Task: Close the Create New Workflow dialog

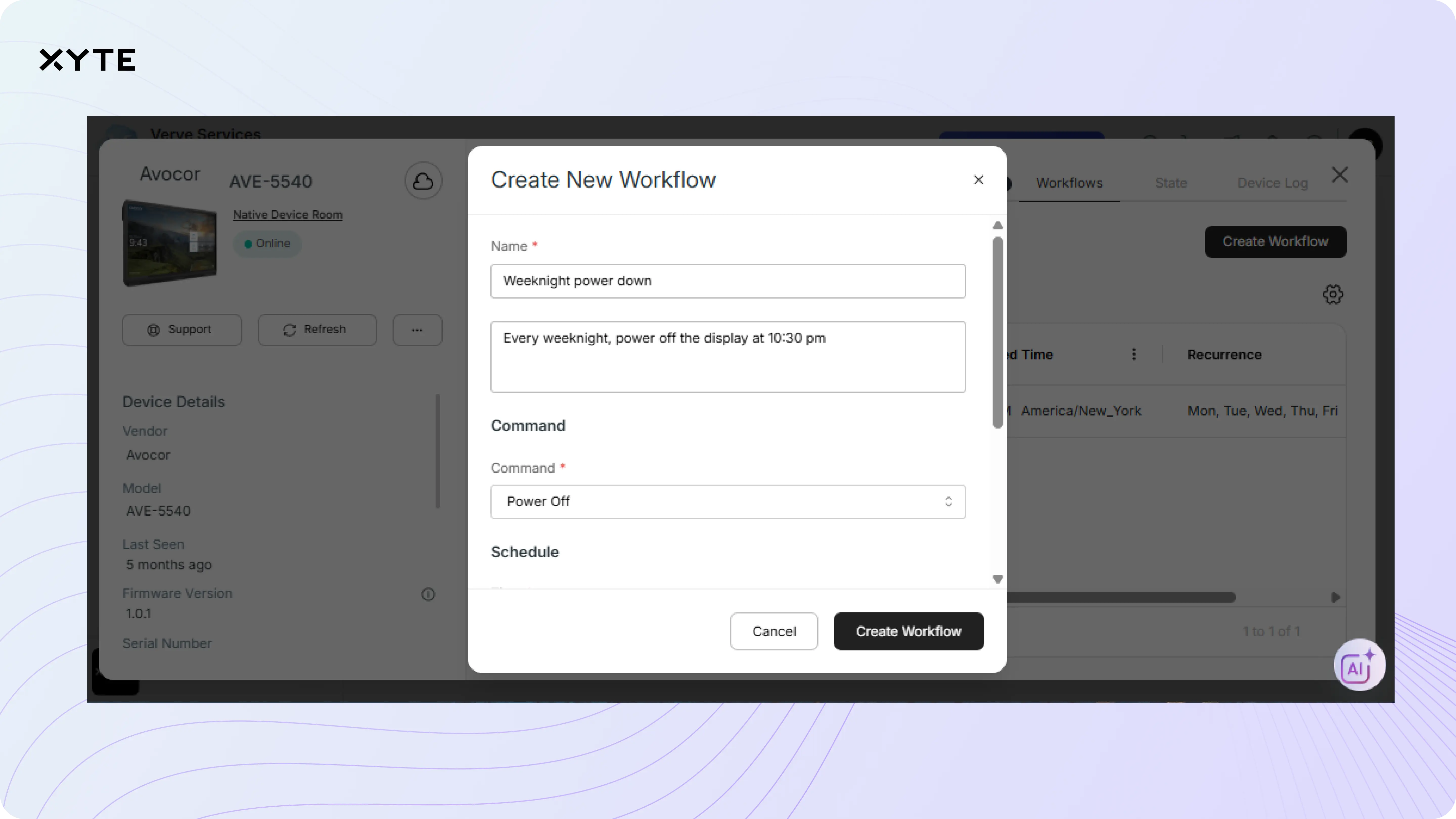Action: (x=979, y=180)
